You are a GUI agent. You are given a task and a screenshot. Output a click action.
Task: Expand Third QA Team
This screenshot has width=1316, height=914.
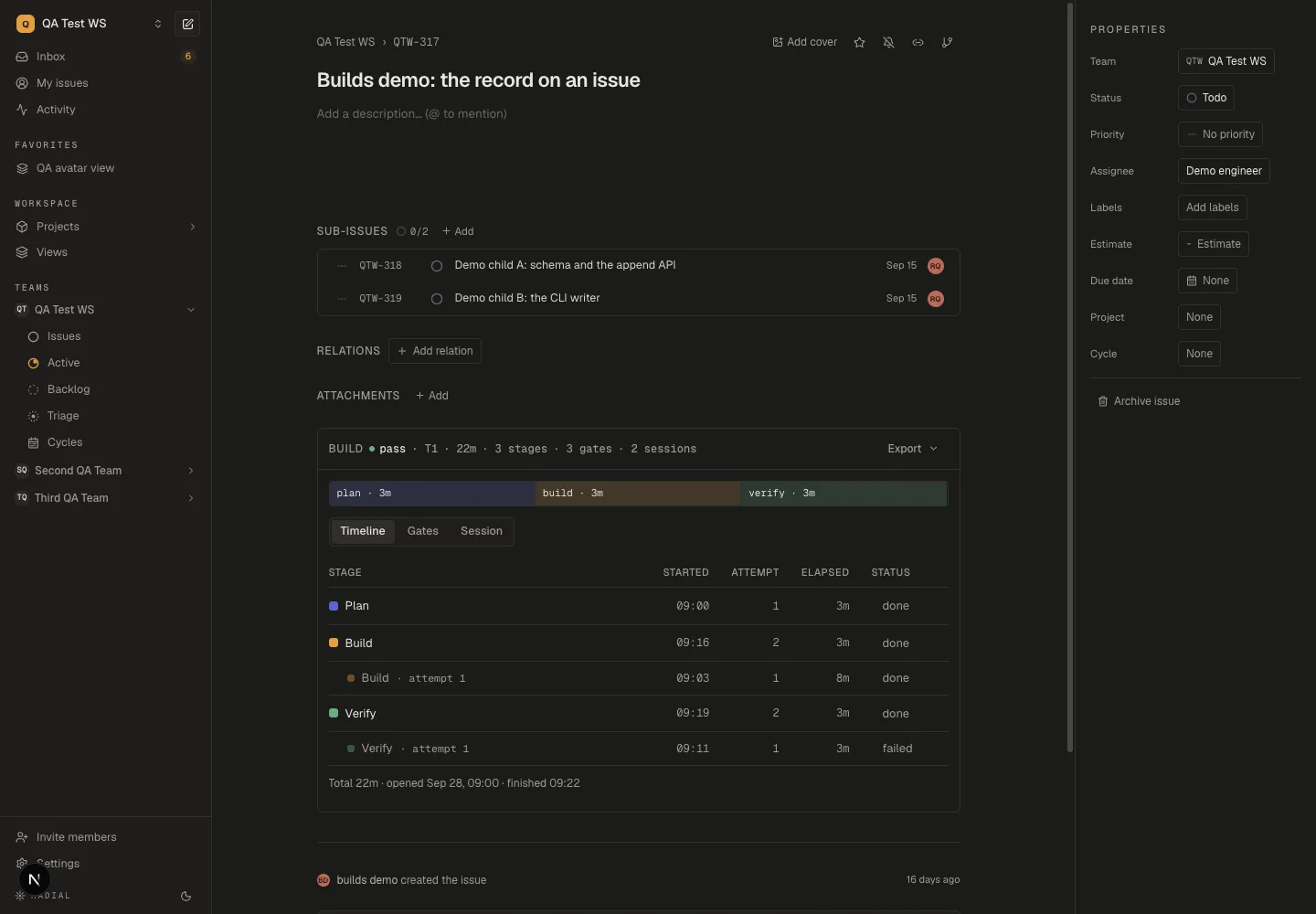(x=191, y=498)
